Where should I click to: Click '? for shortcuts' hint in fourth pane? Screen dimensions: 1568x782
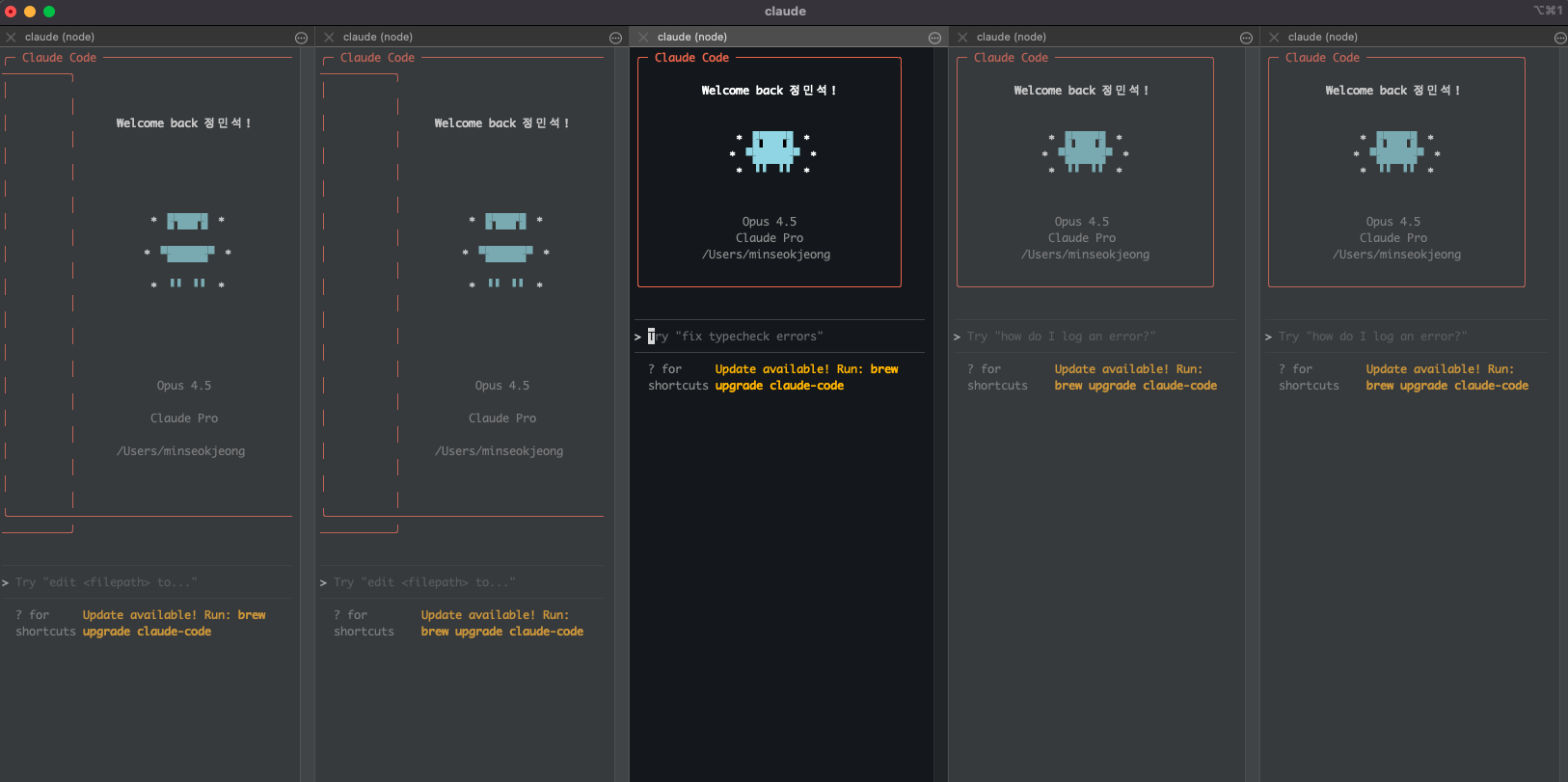[997, 377]
